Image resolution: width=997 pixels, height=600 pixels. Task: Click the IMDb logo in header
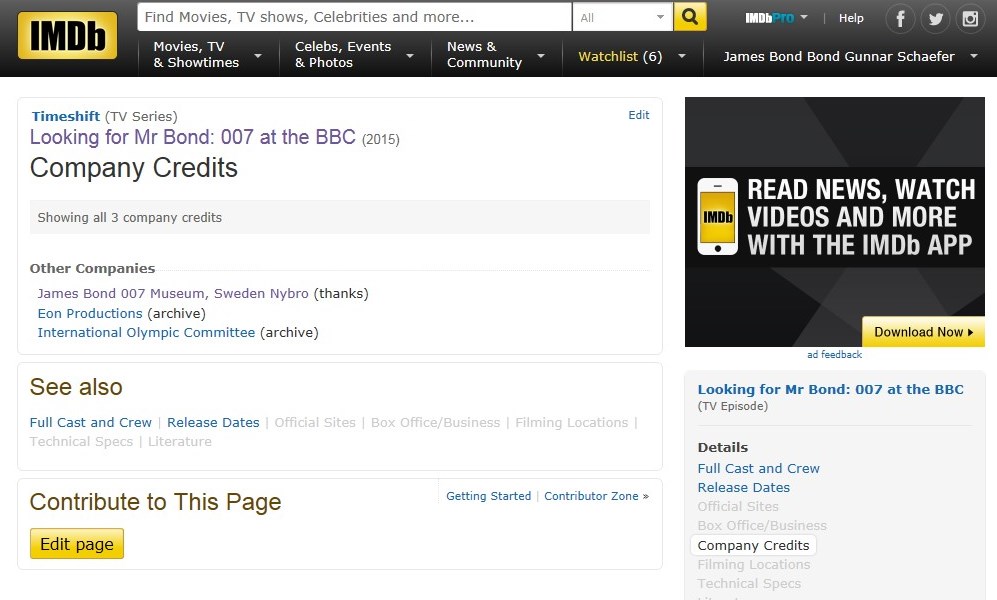coord(67,36)
